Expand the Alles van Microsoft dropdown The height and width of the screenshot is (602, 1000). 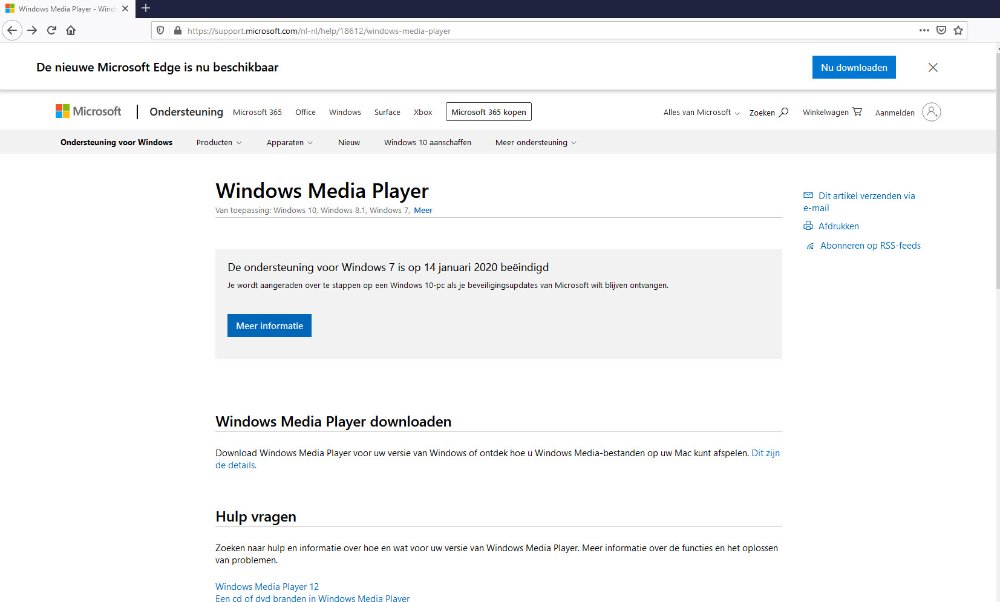(701, 113)
